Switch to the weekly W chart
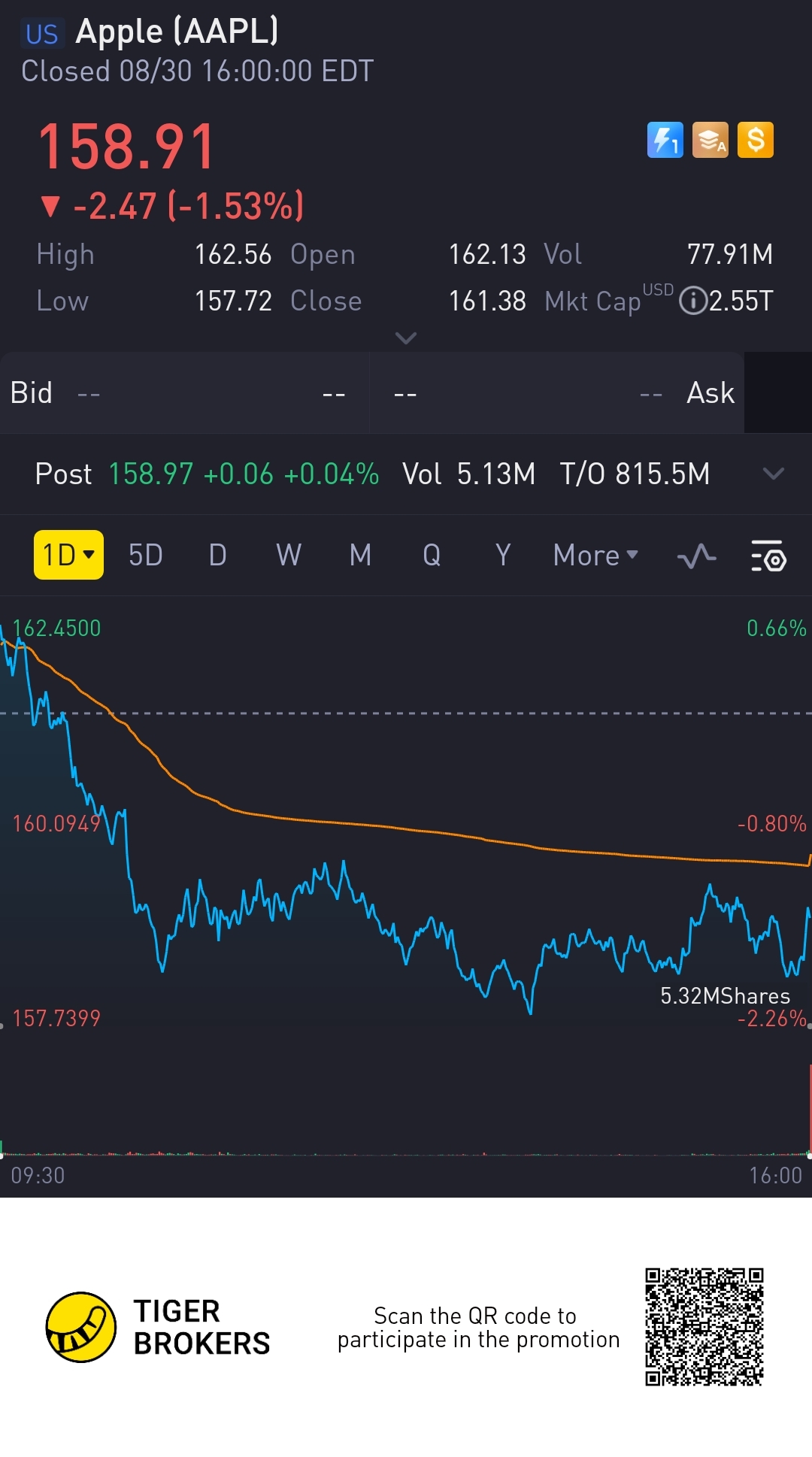This screenshot has height=1457, width=812. coord(289,556)
